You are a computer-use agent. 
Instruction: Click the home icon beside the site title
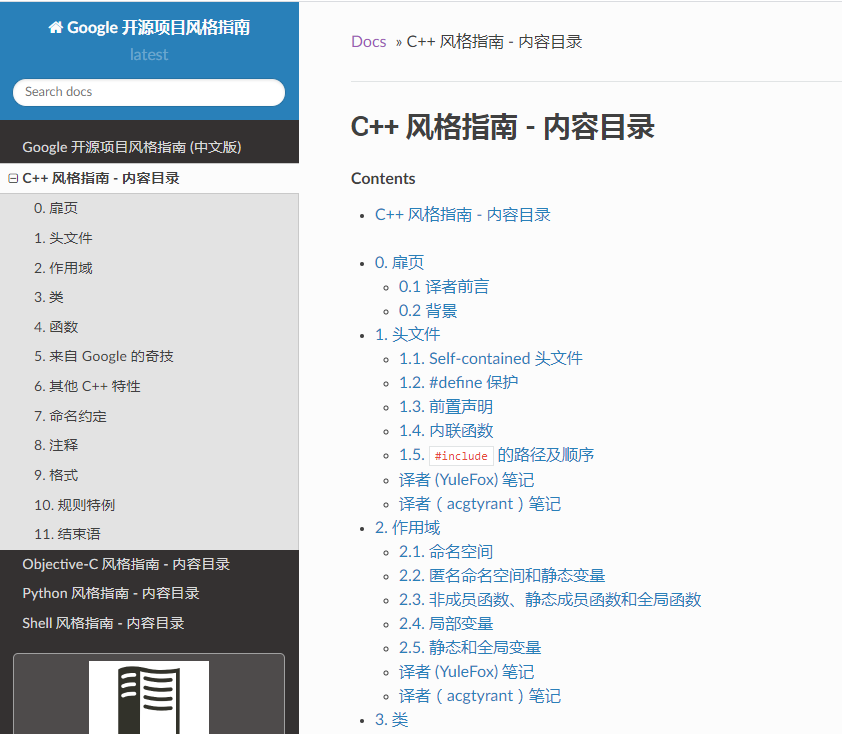pos(56,27)
